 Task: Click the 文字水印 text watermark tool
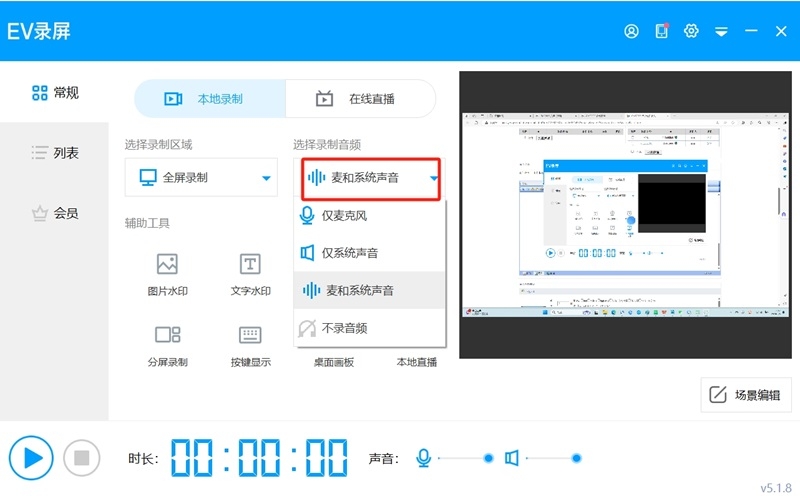(250, 275)
